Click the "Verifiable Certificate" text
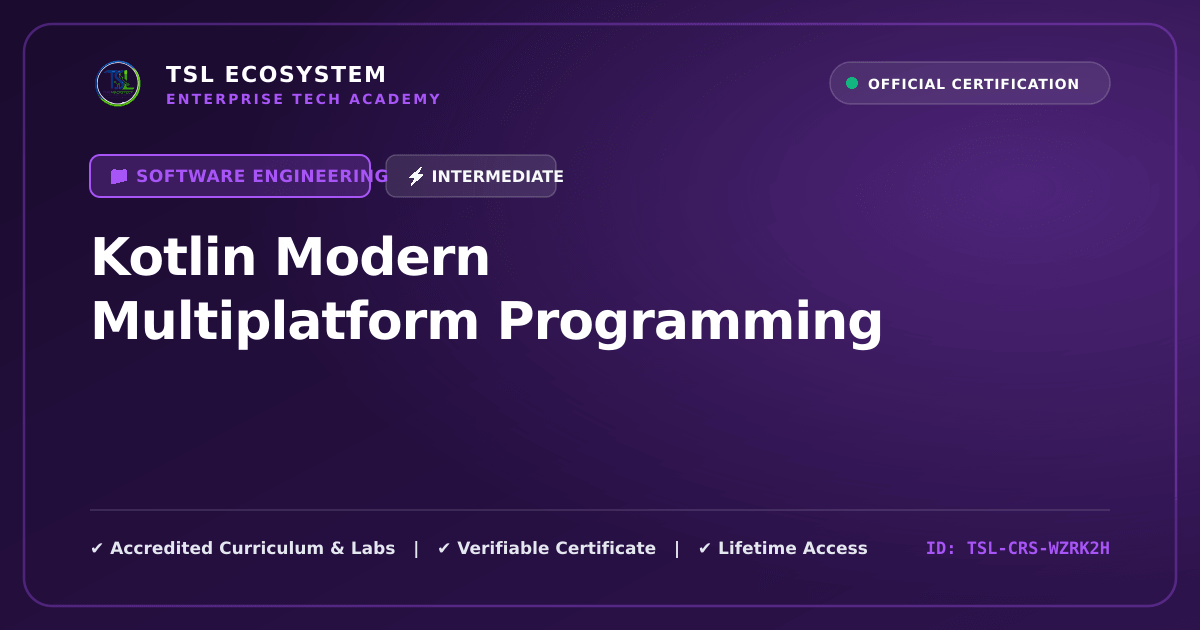The image size is (1200, 630). (x=556, y=548)
